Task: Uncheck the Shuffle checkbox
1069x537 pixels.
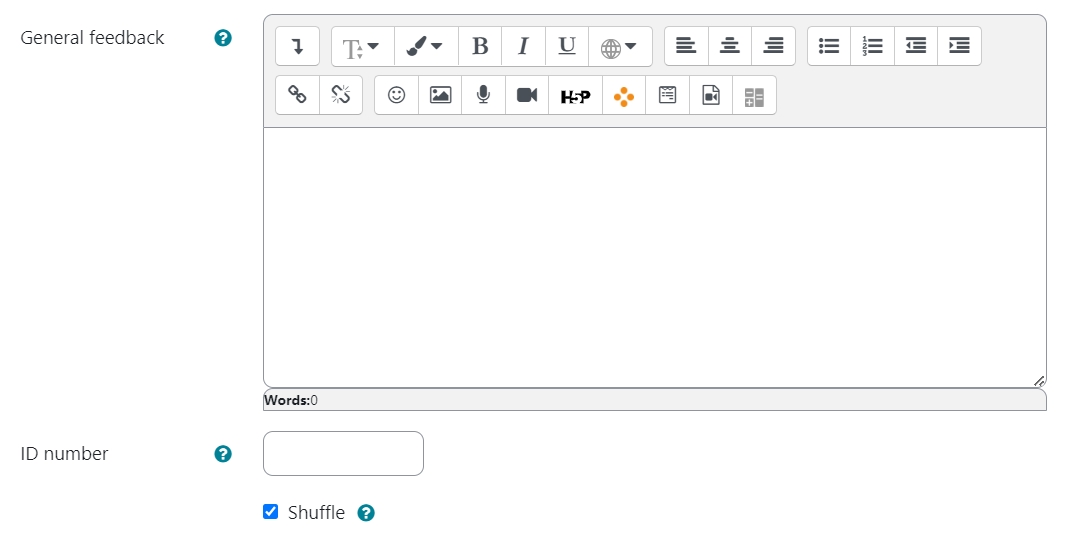Action: [x=270, y=512]
